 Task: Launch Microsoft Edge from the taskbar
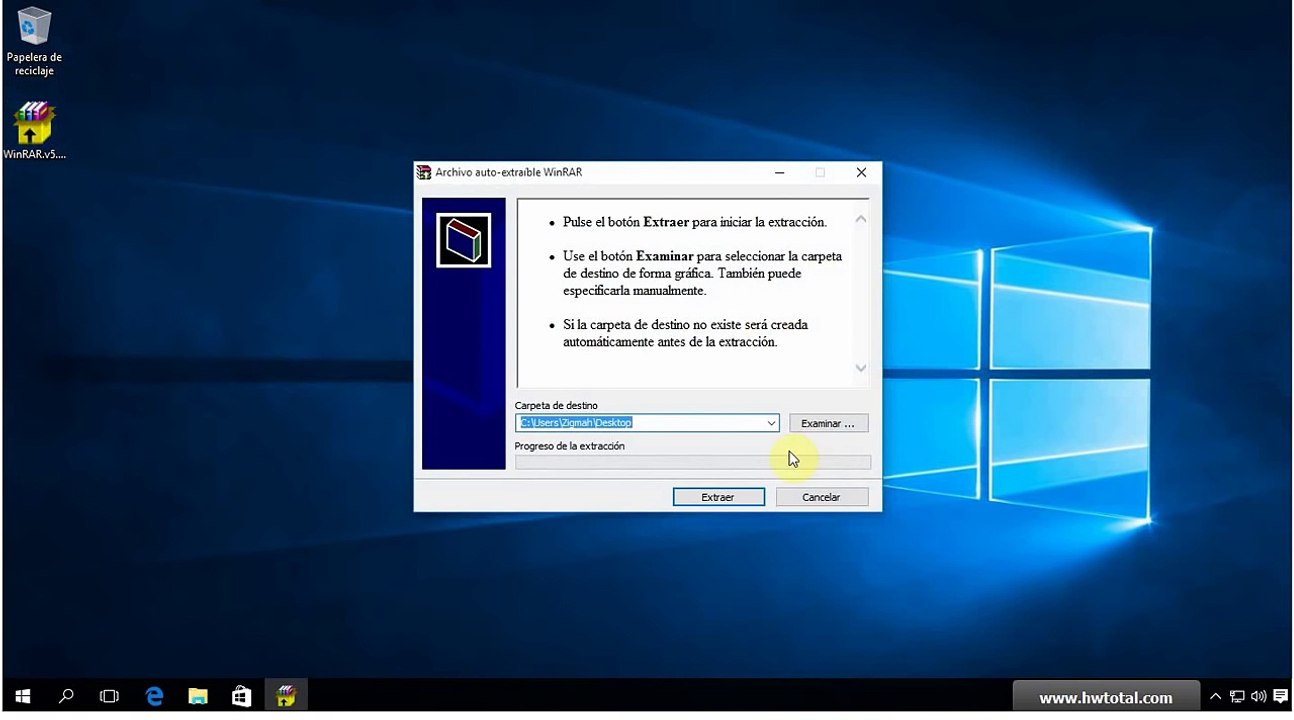[154, 696]
